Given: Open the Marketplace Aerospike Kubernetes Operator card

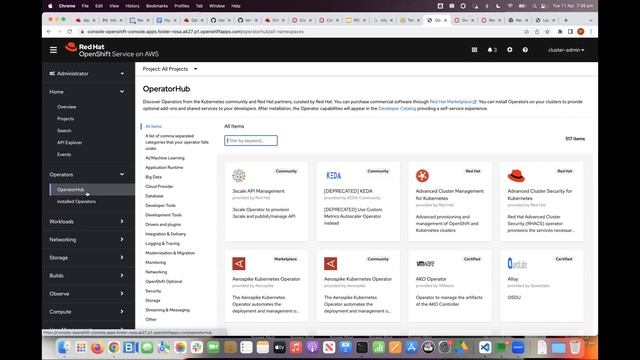Looking at the screenshot, I should [x=266, y=286].
